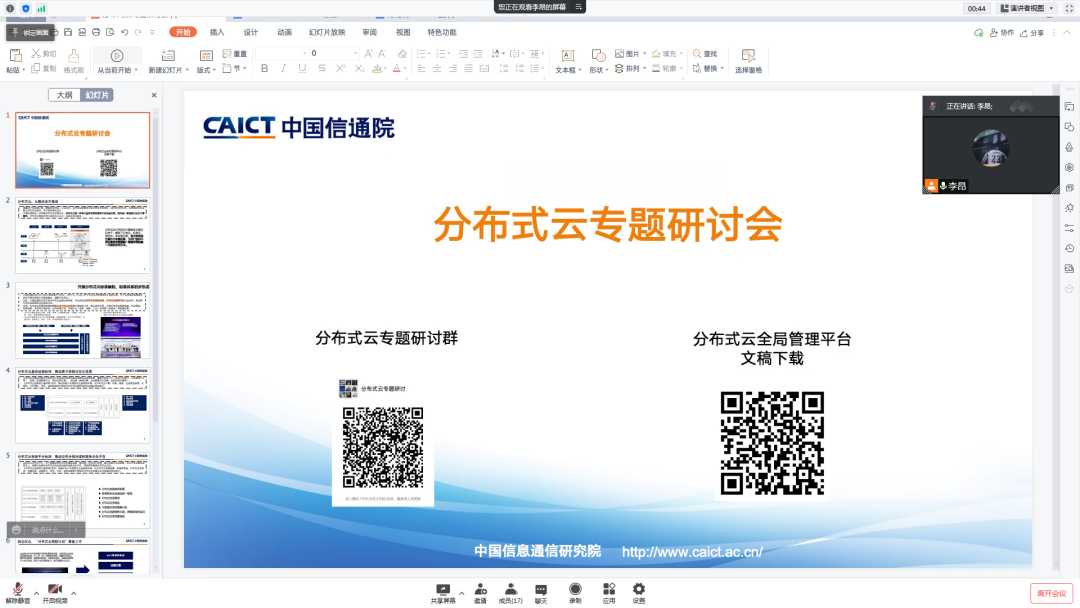This screenshot has height=608, width=1080.
Task: Click the Save icon in quick access bar
Action: point(68,32)
